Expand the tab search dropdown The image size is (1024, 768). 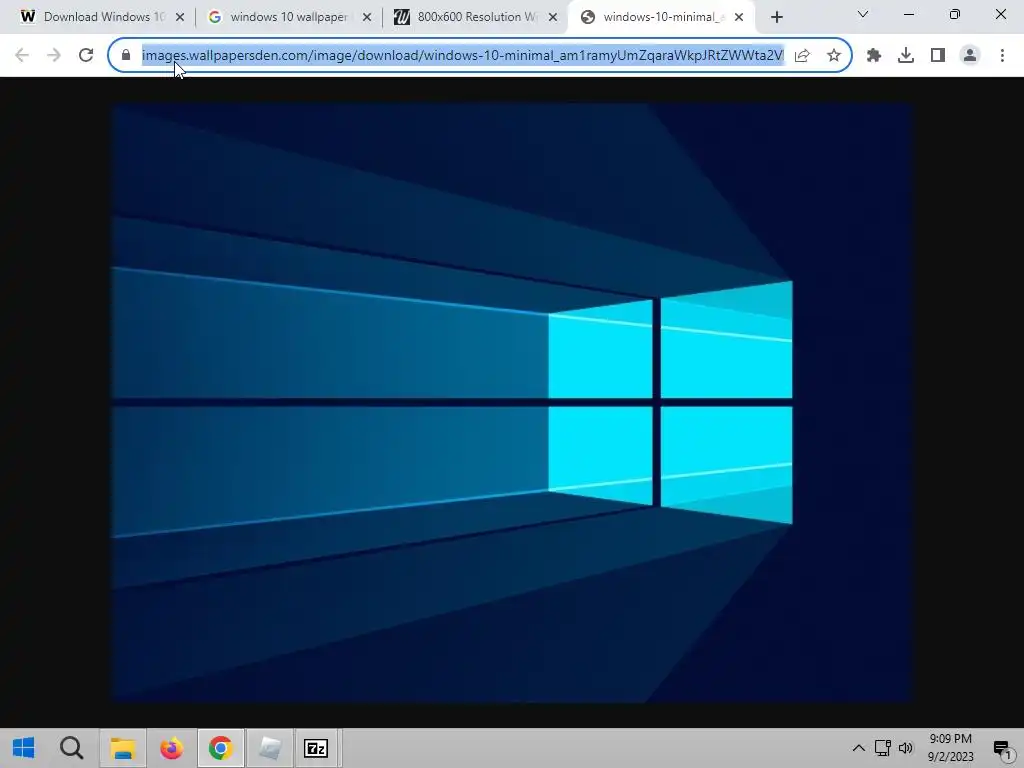coord(863,14)
